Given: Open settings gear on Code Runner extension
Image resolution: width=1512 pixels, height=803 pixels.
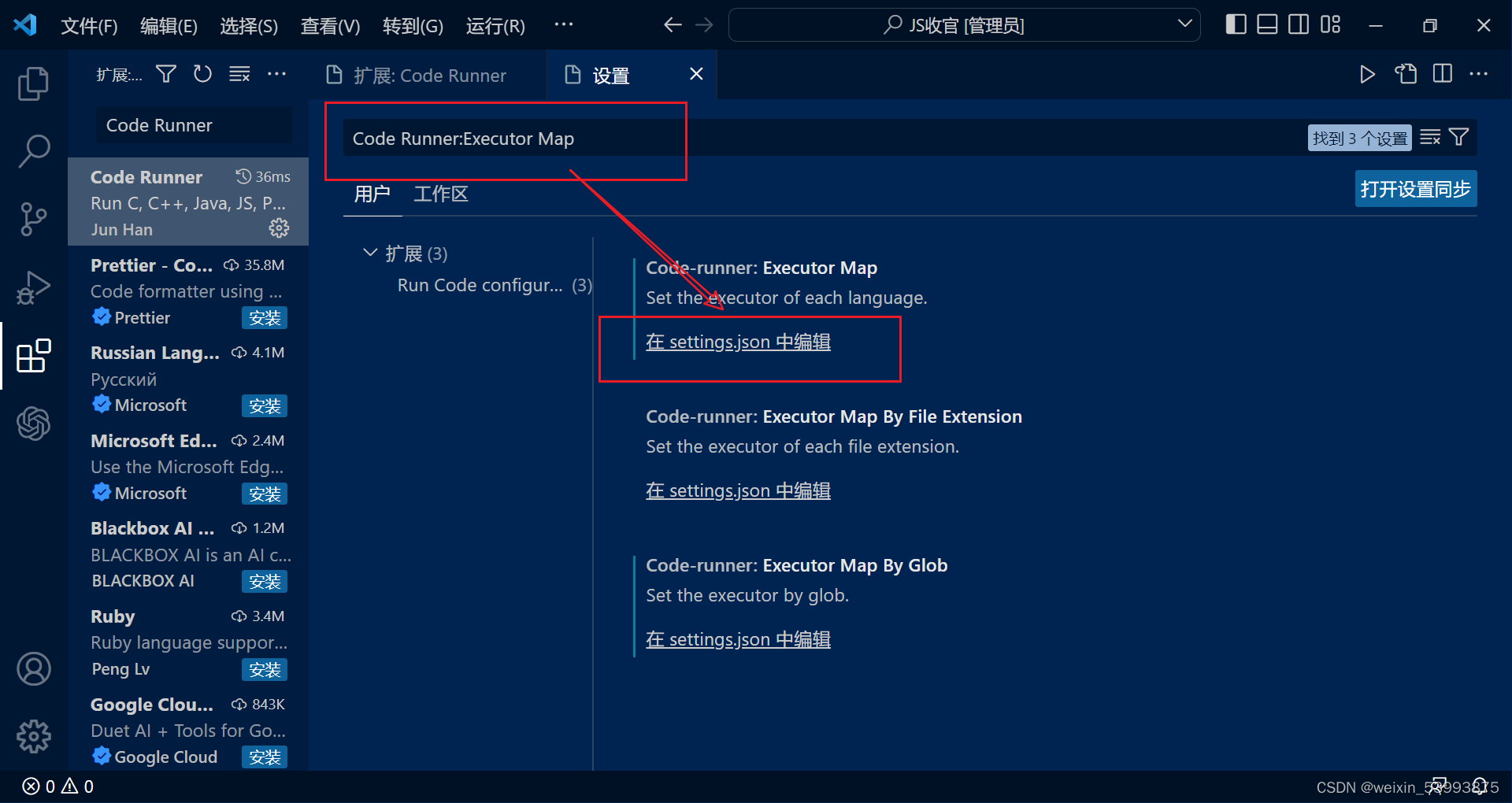Looking at the screenshot, I should pos(279,228).
